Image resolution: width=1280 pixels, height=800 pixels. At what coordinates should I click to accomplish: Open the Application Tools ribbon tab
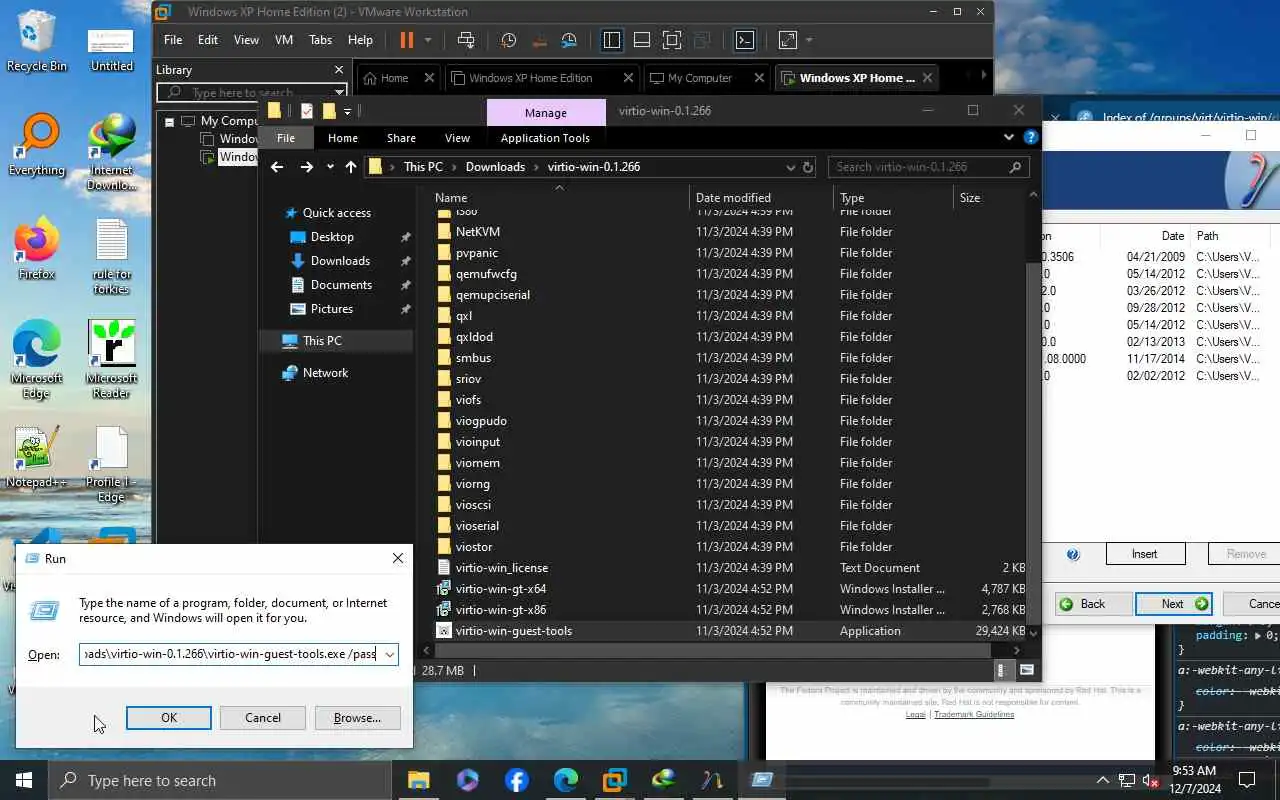tap(545, 138)
